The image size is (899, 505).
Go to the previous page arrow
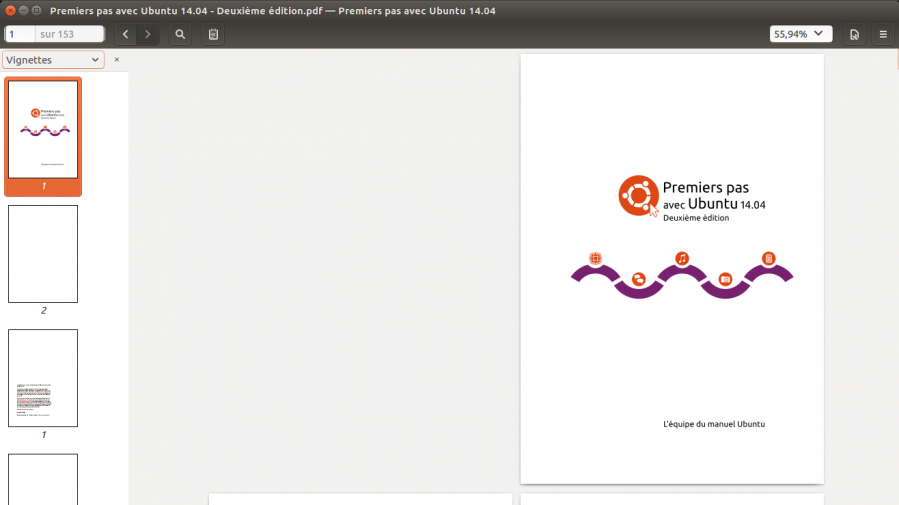126,34
